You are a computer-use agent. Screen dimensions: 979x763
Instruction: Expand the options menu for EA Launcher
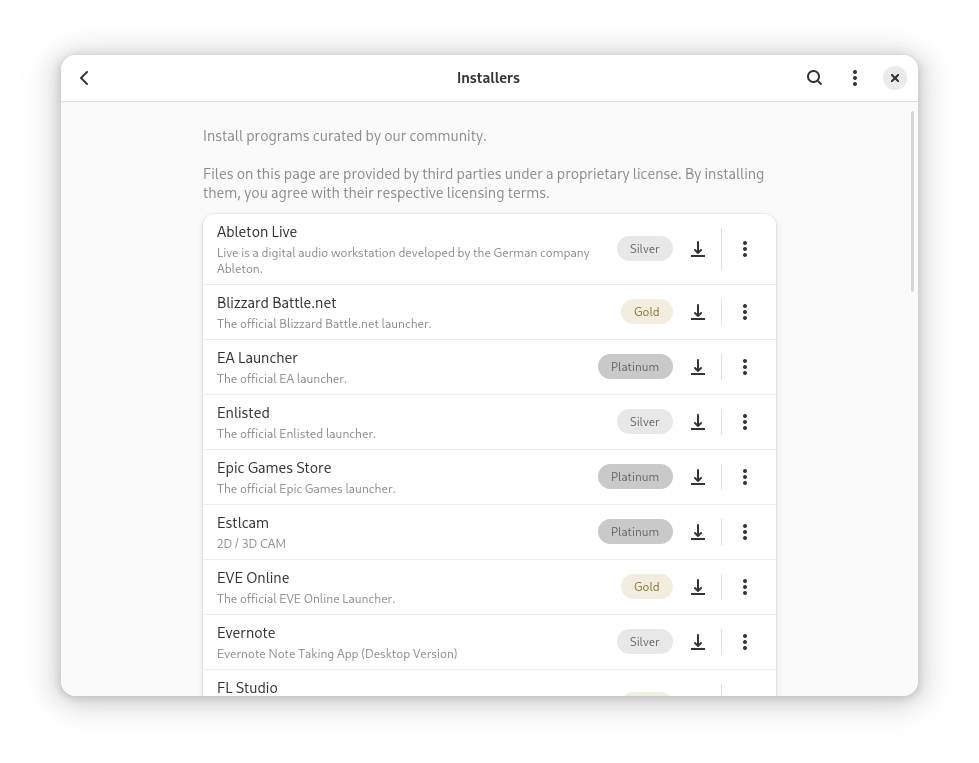tap(745, 367)
